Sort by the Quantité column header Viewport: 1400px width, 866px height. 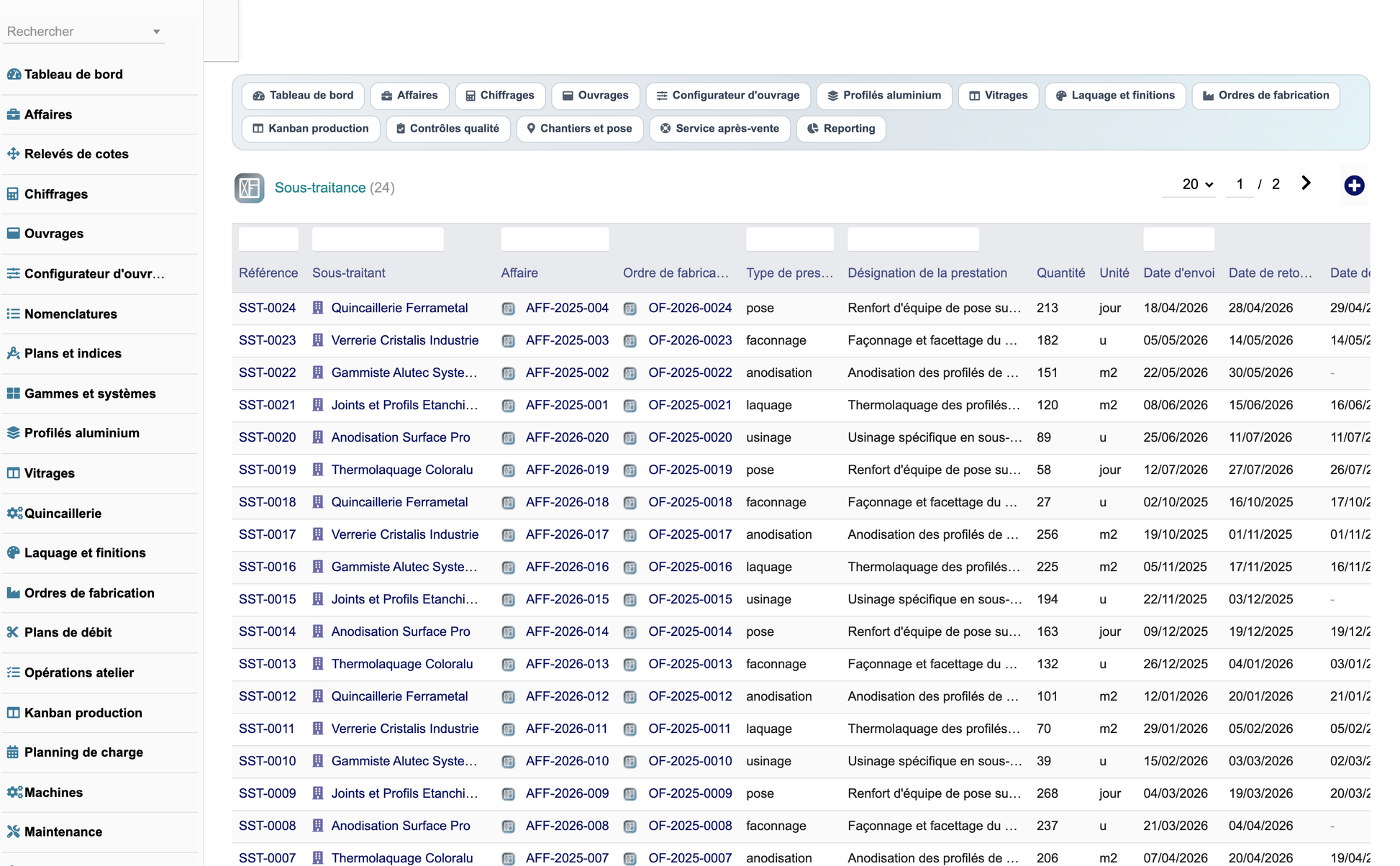tap(1061, 273)
